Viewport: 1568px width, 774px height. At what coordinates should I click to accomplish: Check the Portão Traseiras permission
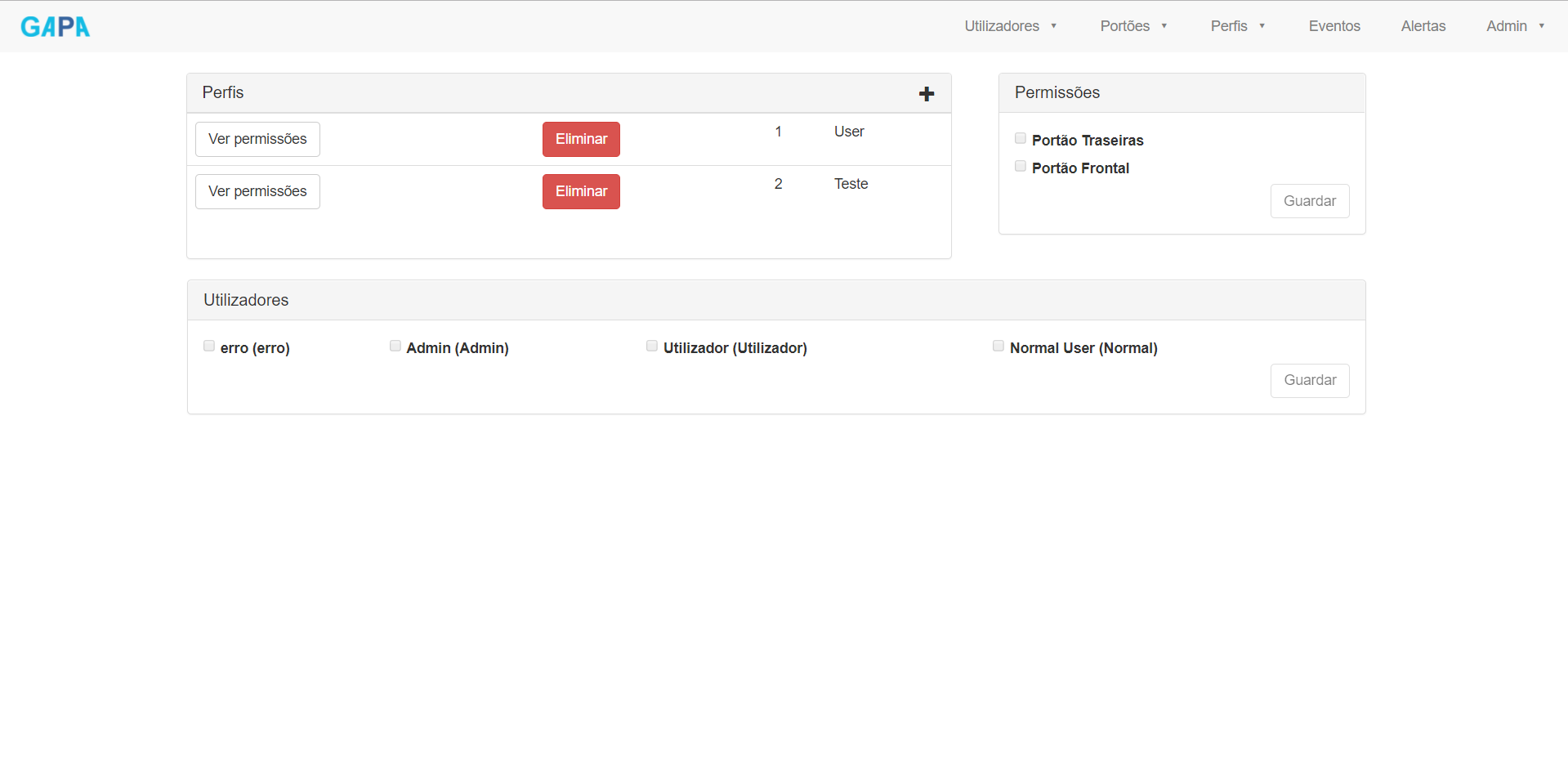pyautogui.click(x=1021, y=138)
